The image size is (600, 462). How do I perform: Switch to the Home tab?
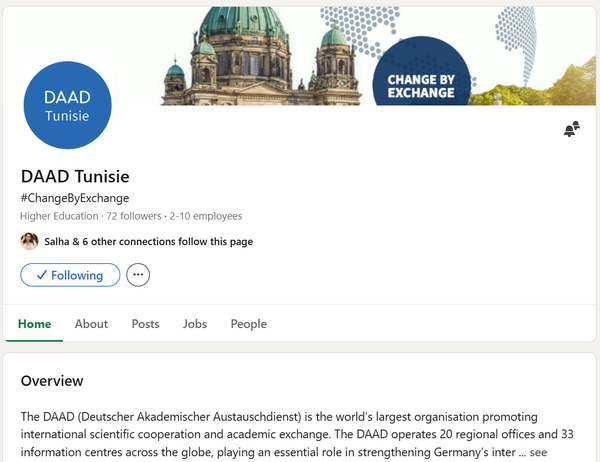tap(34, 324)
